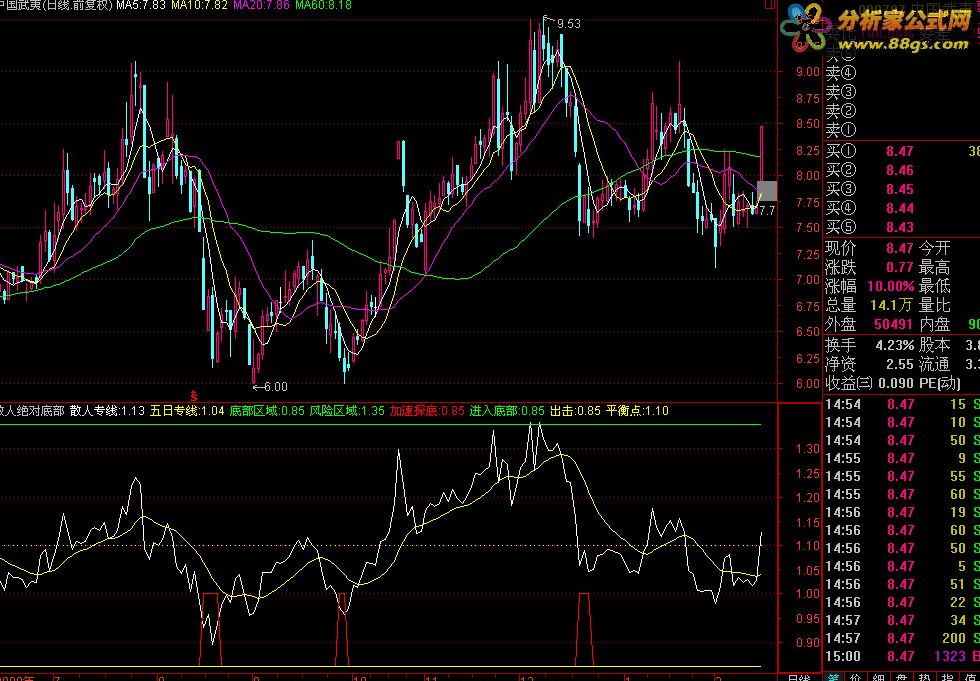Click the 9.00 price axis label
Image resolution: width=980 pixels, height=681 pixels.
[x=808, y=72]
